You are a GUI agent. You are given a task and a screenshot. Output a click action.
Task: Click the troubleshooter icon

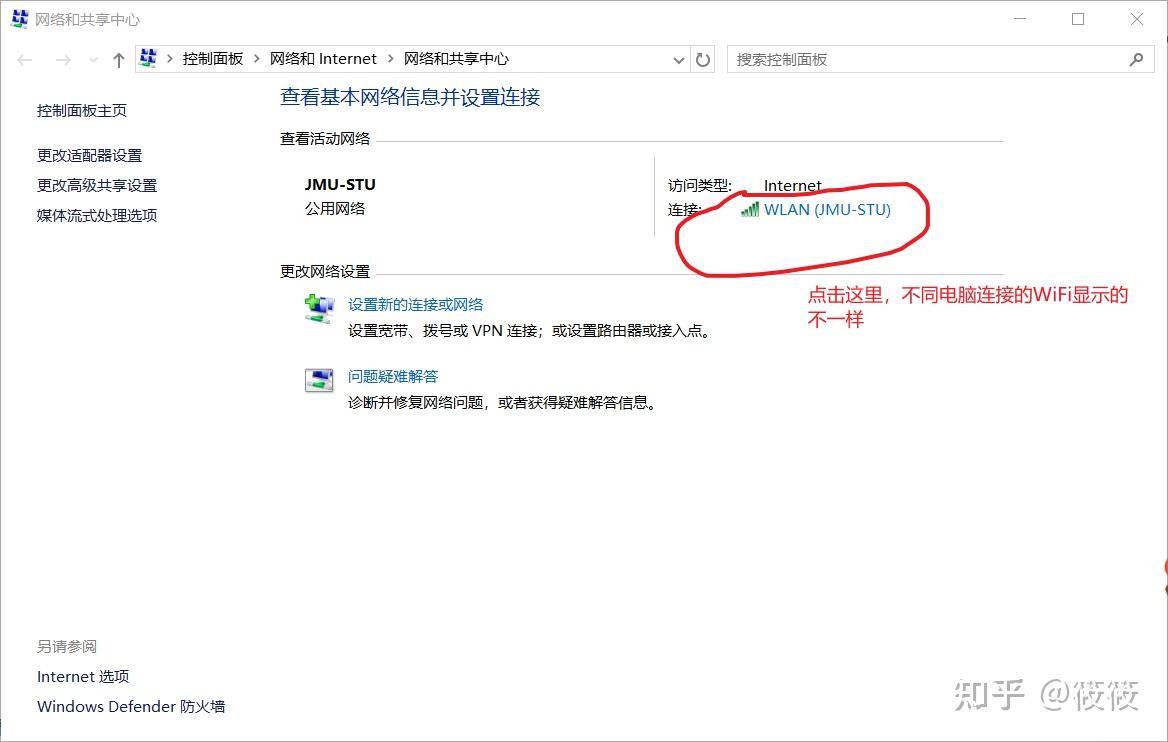click(320, 380)
